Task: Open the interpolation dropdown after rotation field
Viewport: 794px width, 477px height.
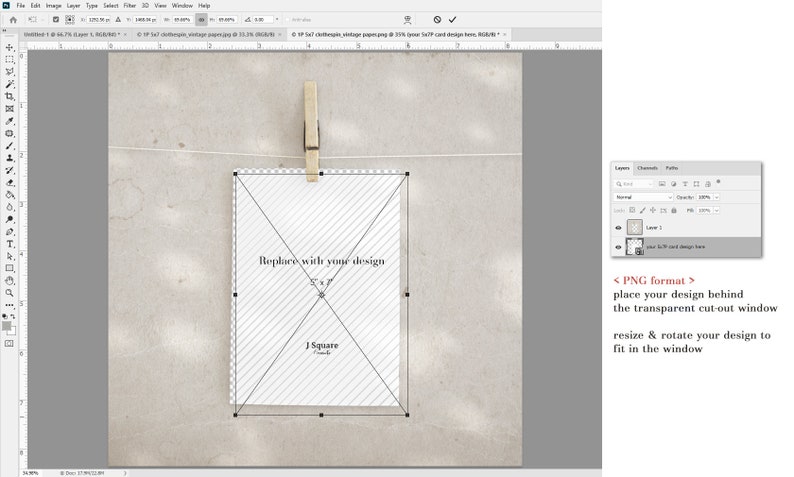Action: pyautogui.click(x=276, y=20)
